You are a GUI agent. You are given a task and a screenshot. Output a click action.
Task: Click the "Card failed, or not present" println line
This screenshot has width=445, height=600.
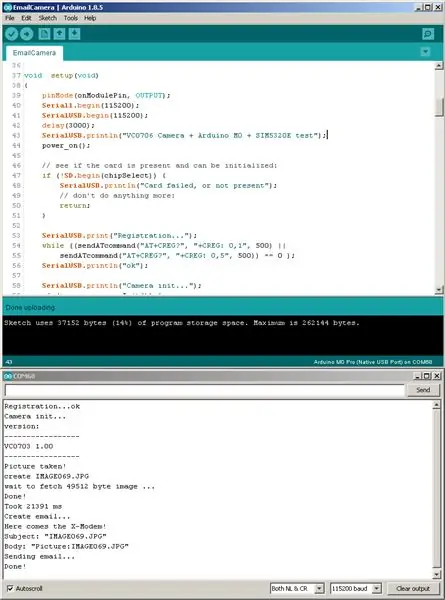click(x=168, y=186)
